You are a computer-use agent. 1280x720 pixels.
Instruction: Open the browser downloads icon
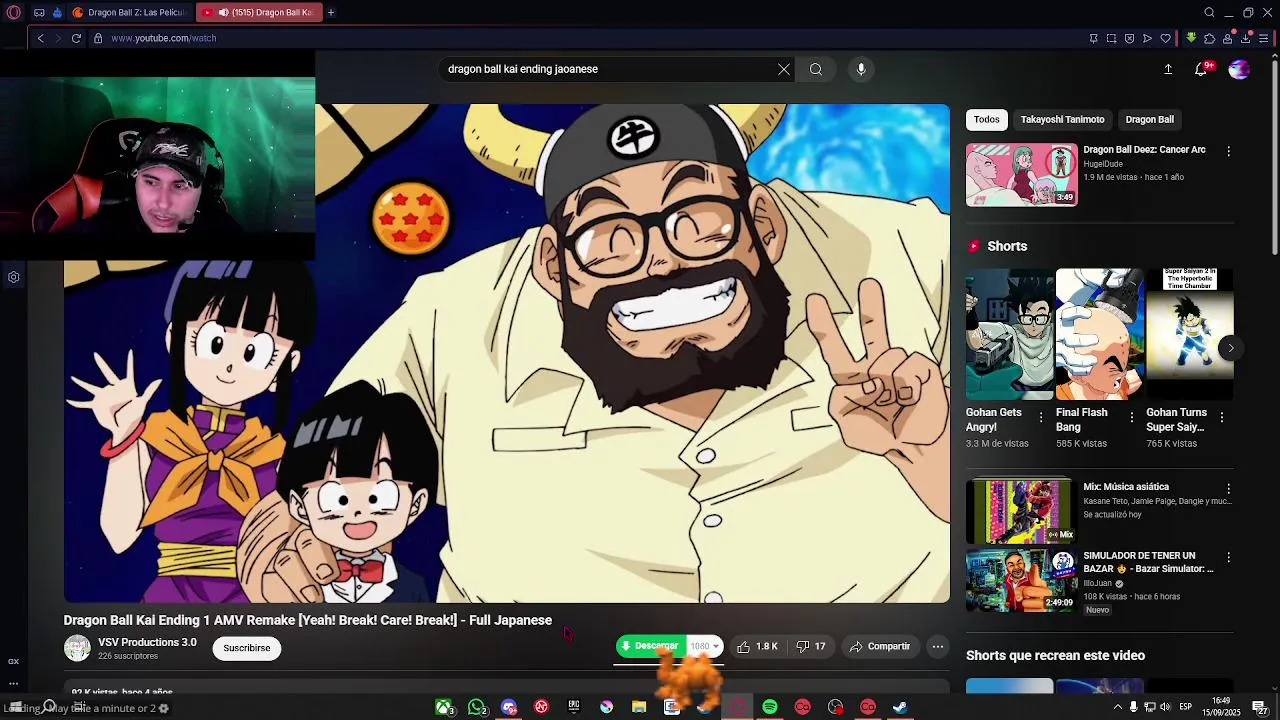[x=1245, y=38]
